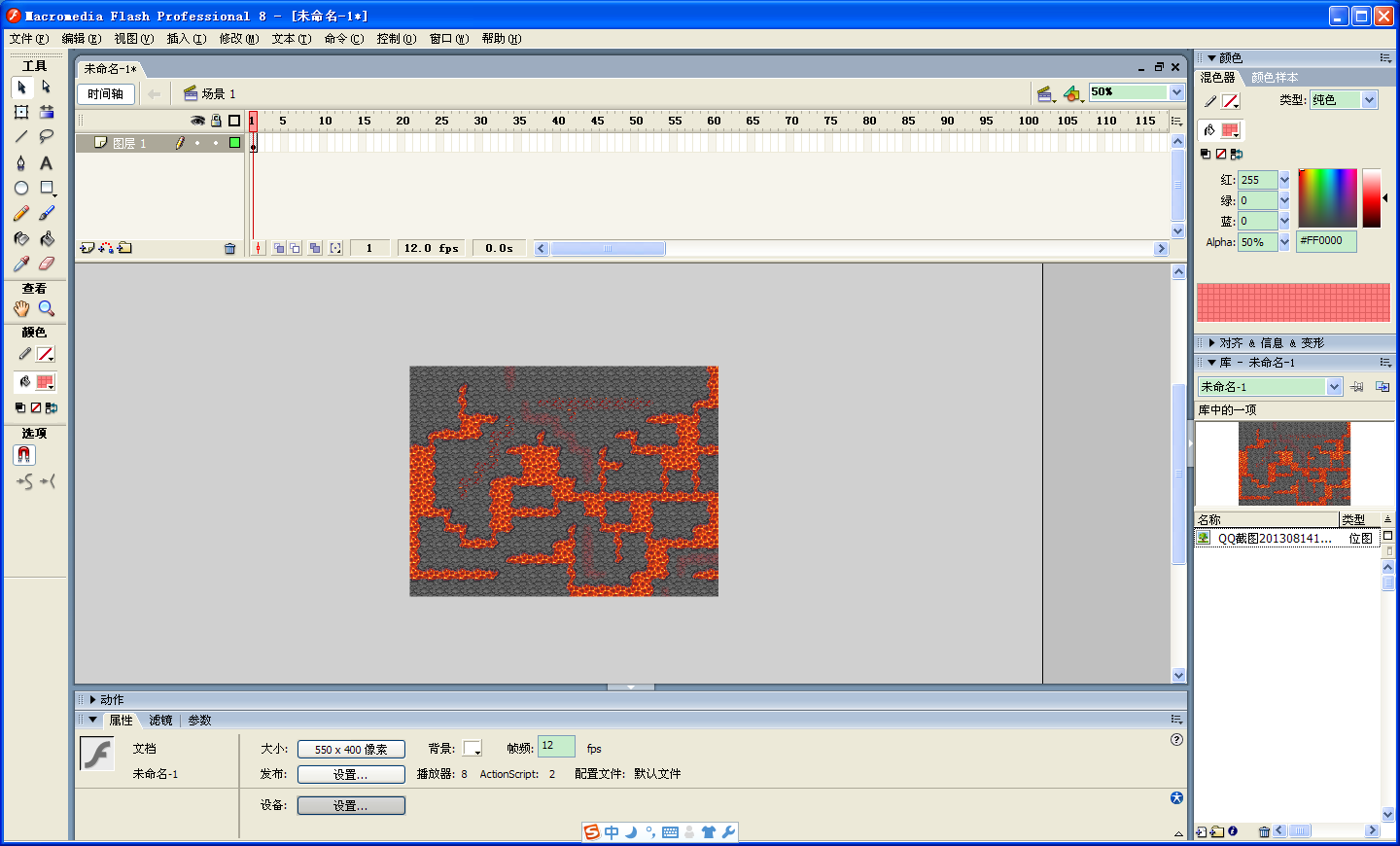
Task: Open the library document 未命名-1 dropdown
Action: [x=1334, y=387]
